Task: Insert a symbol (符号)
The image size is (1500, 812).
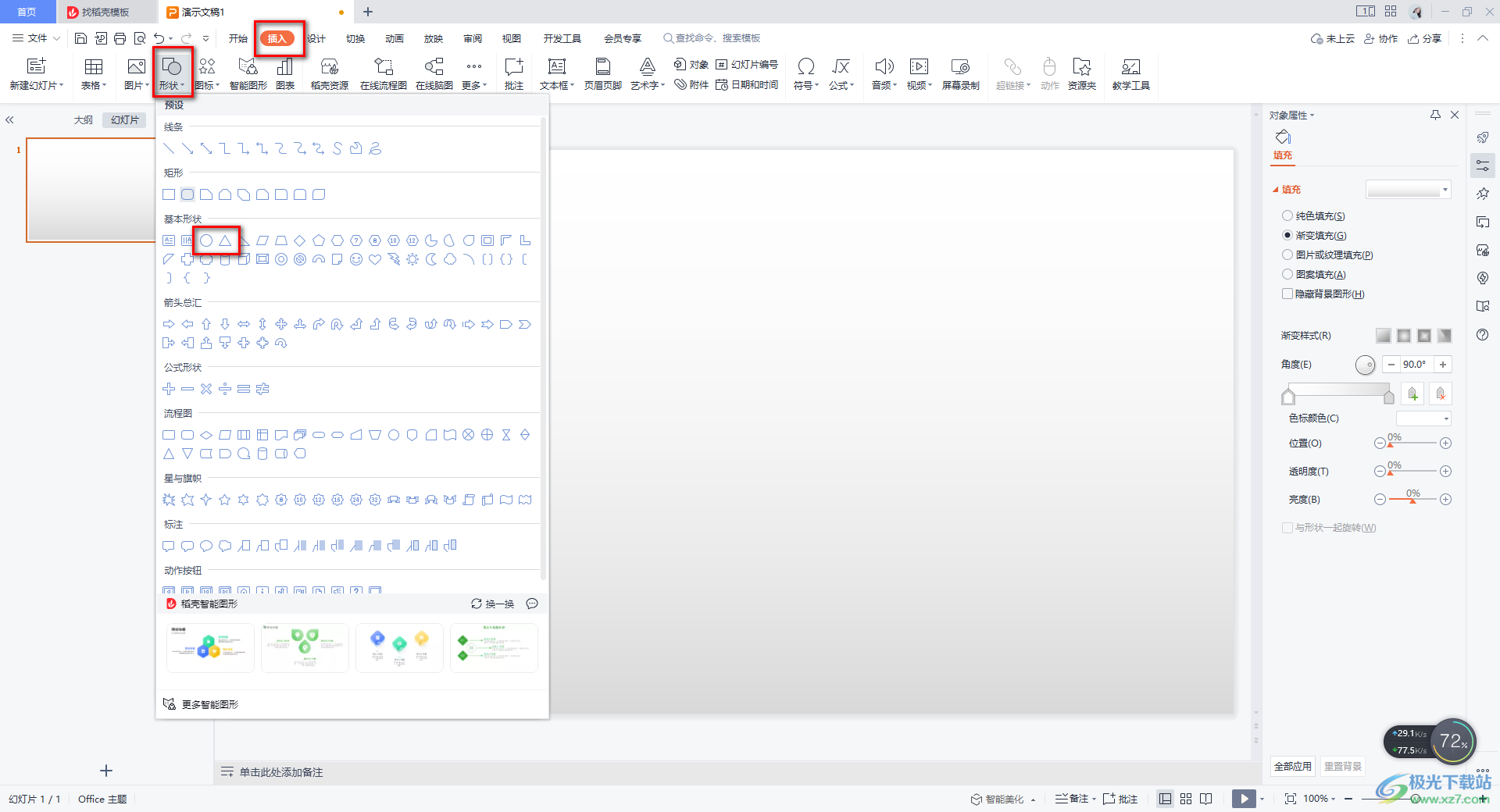Action: click(x=806, y=73)
